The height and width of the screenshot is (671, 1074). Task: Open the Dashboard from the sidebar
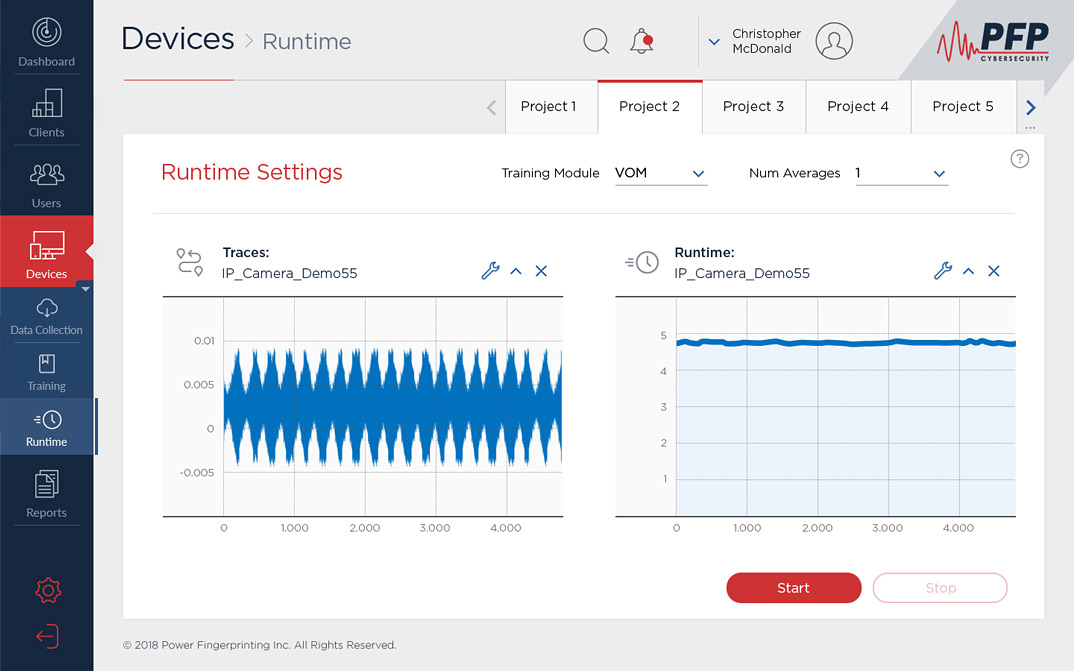coord(47,42)
